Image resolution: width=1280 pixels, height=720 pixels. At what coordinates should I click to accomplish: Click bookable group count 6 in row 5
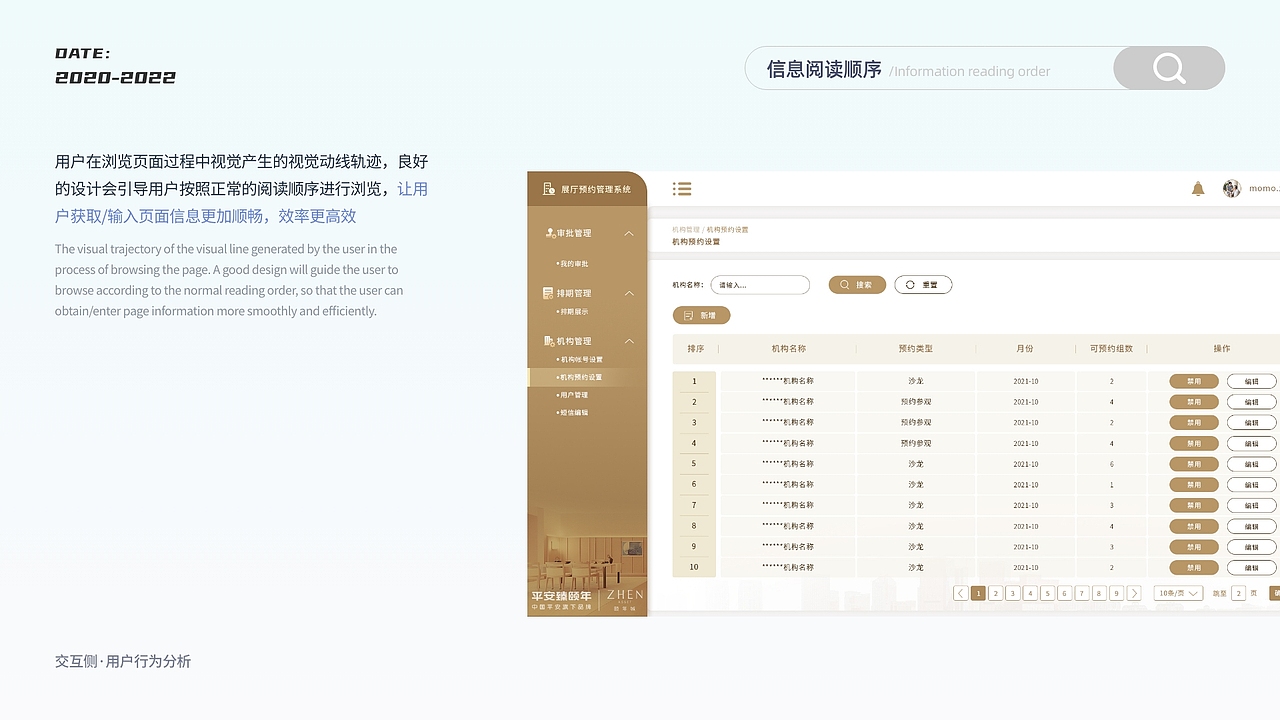point(1112,464)
